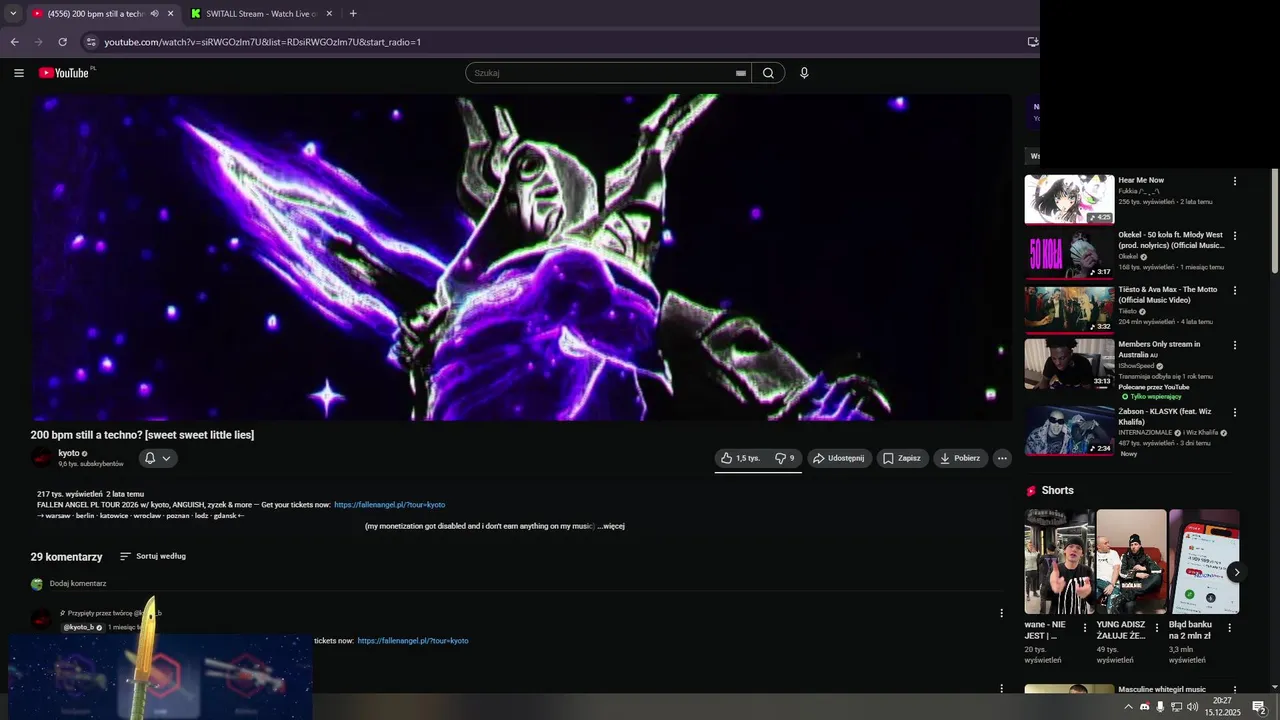This screenshot has height=720, width=1280.
Task: Switch to the SWITALL Stream browser tab
Action: 263,14
